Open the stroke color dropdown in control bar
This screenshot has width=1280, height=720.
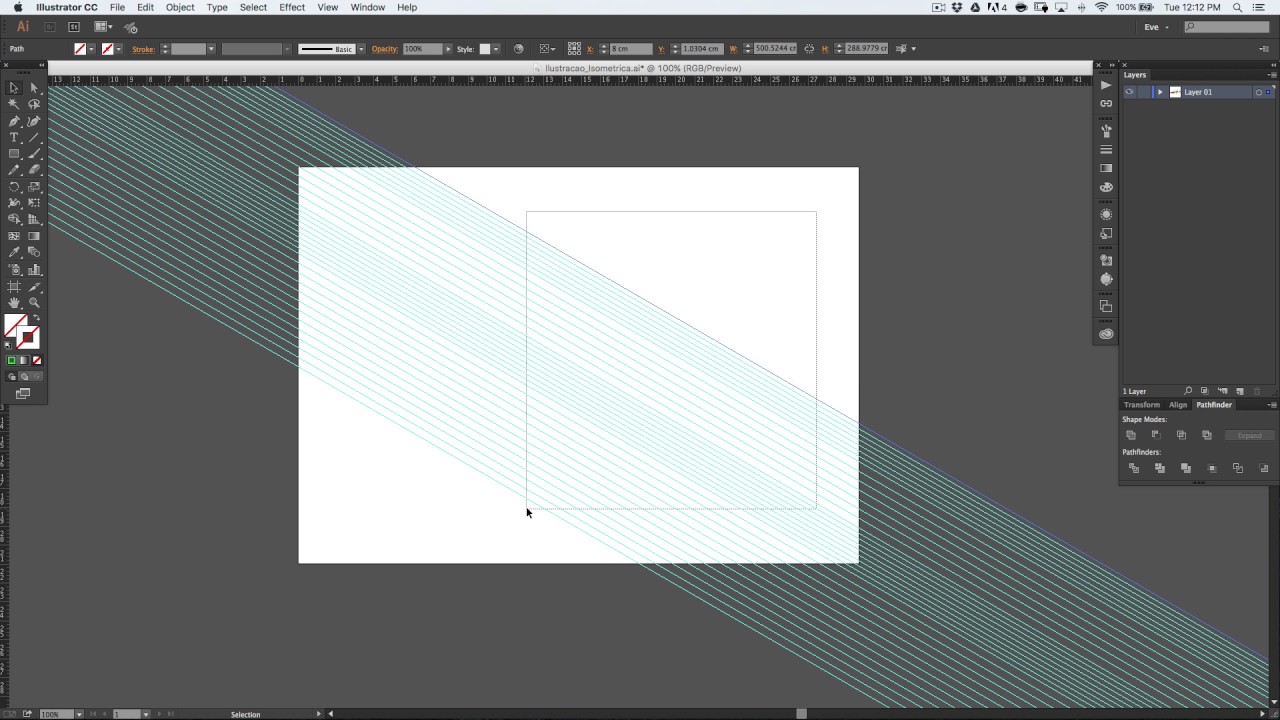tap(119, 49)
